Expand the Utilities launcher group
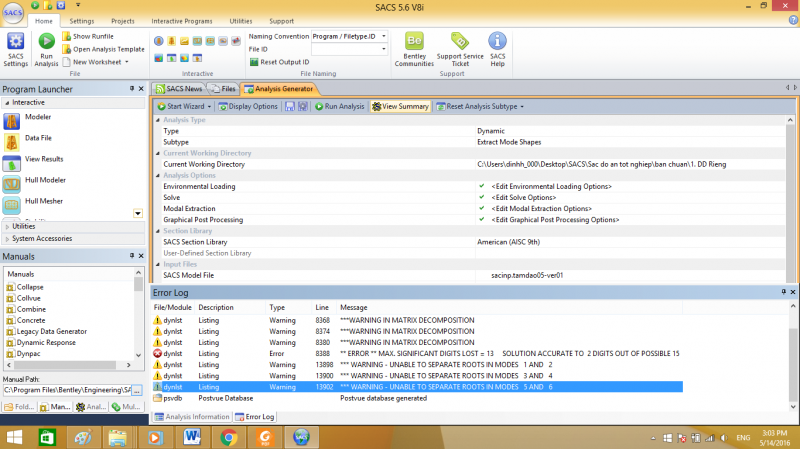Screen dimensions: 800x449 (72, 226)
